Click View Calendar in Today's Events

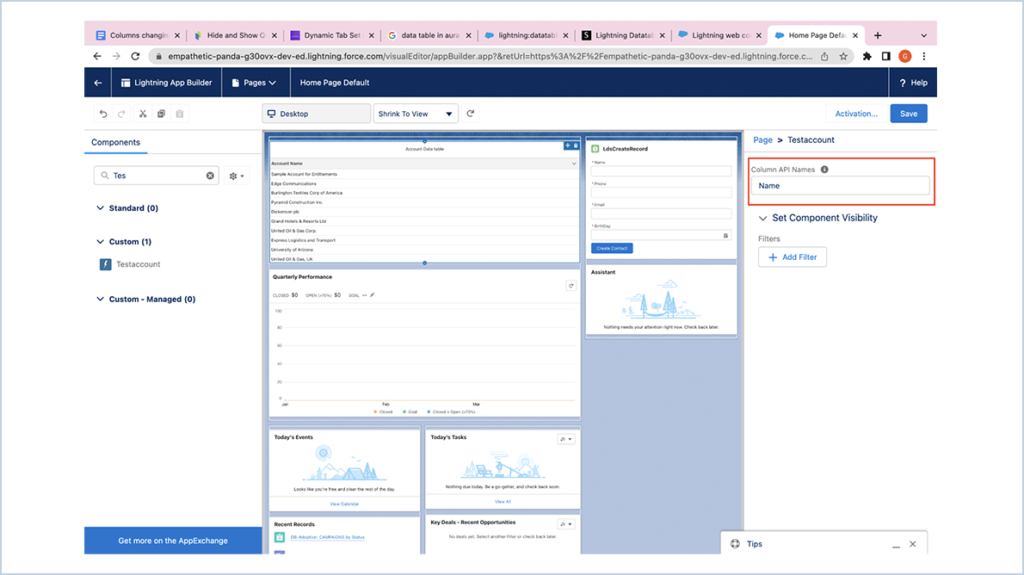click(x=344, y=504)
